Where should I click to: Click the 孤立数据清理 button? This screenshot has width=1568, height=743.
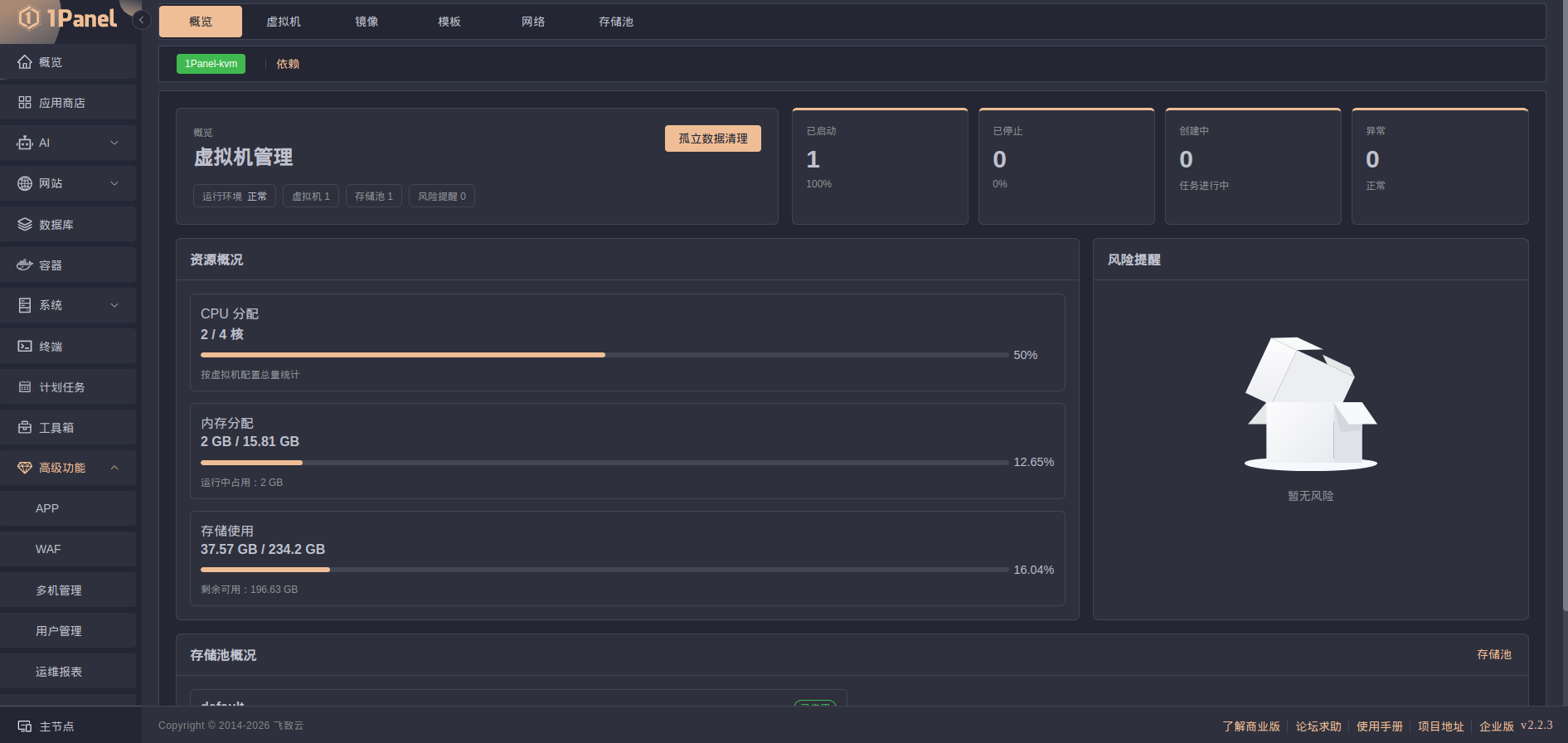[x=713, y=138]
